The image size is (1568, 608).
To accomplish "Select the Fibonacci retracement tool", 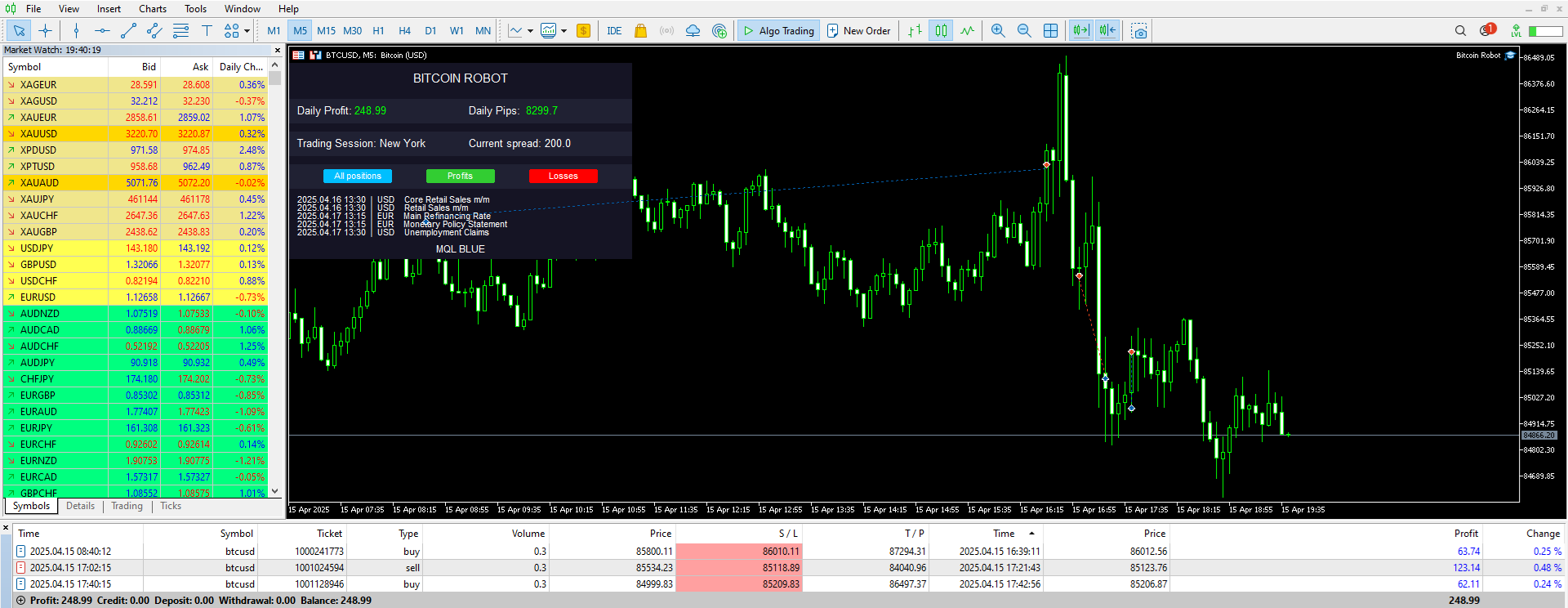I will [x=180, y=31].
